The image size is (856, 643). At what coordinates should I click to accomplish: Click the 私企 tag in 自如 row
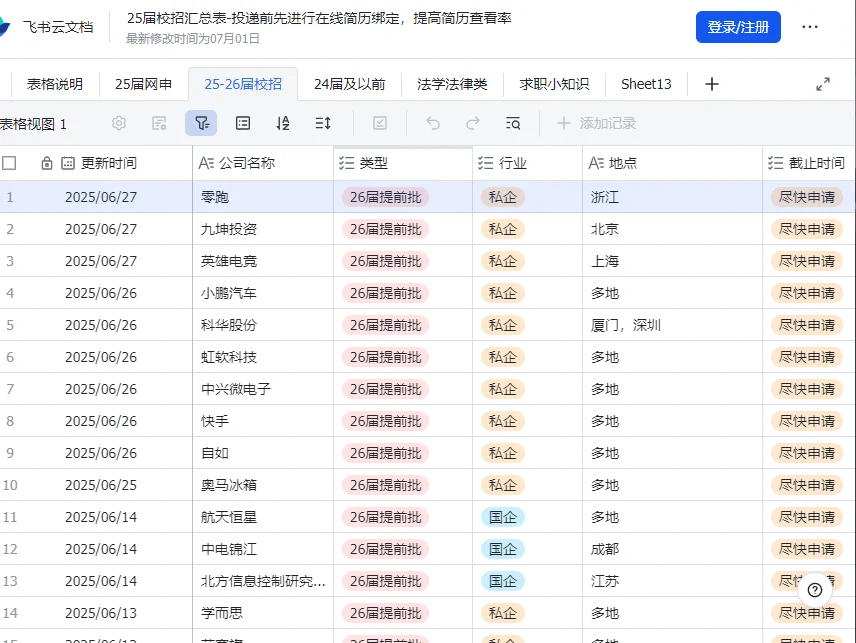(503, 453)
